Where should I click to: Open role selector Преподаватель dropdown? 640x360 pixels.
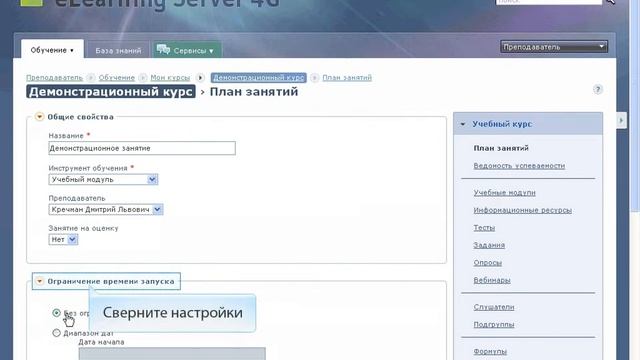tap(553, 47)
